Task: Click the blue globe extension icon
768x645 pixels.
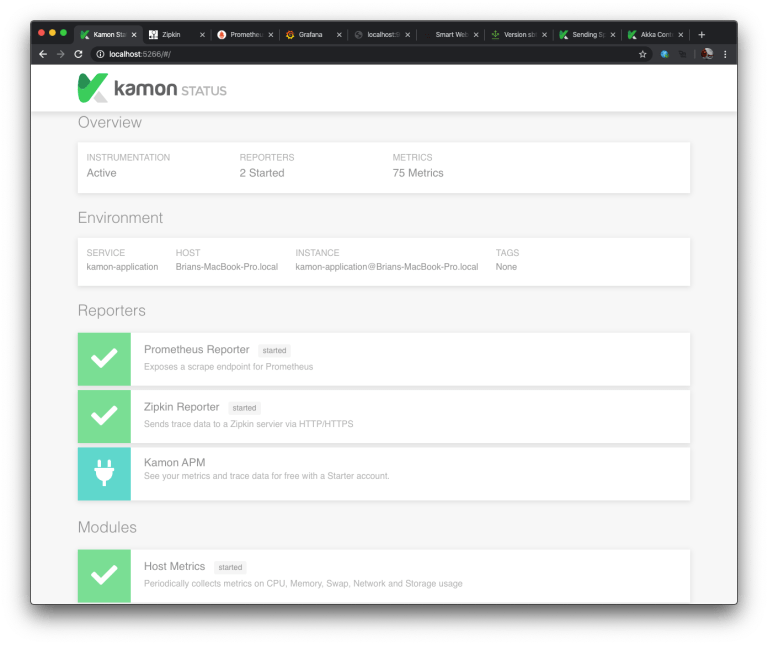Action: pos(665,54)
